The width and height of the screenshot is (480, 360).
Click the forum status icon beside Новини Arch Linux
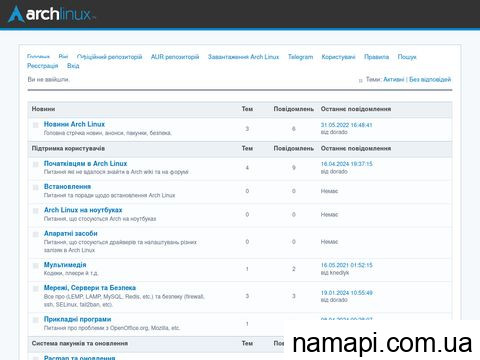[36, 125]
